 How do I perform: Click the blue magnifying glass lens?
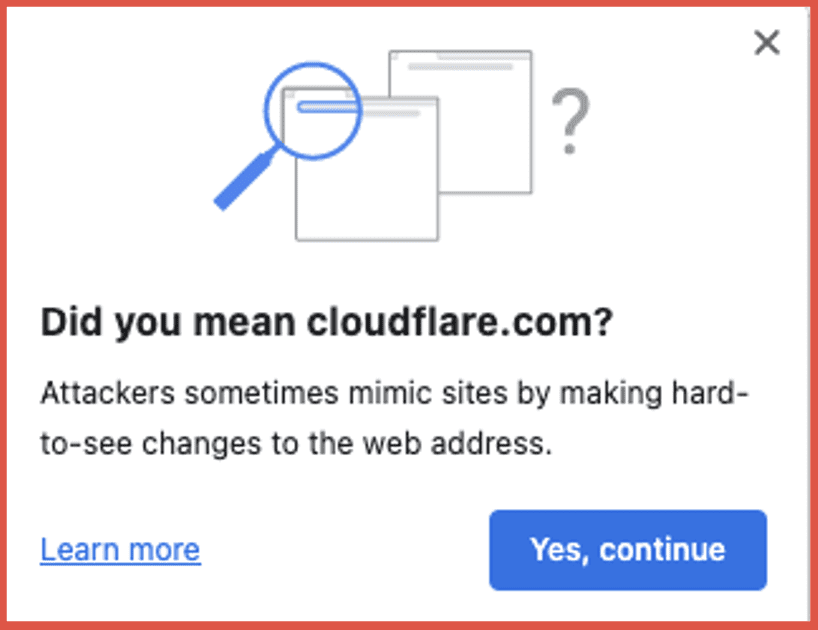pyautogui.click(x=313, y=111)
